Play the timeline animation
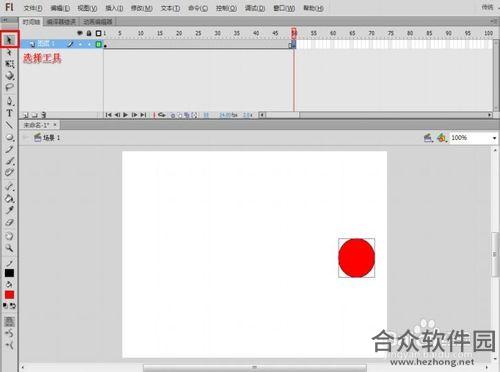Viewport: 500px width, 372px height. [x=126, y=115]
